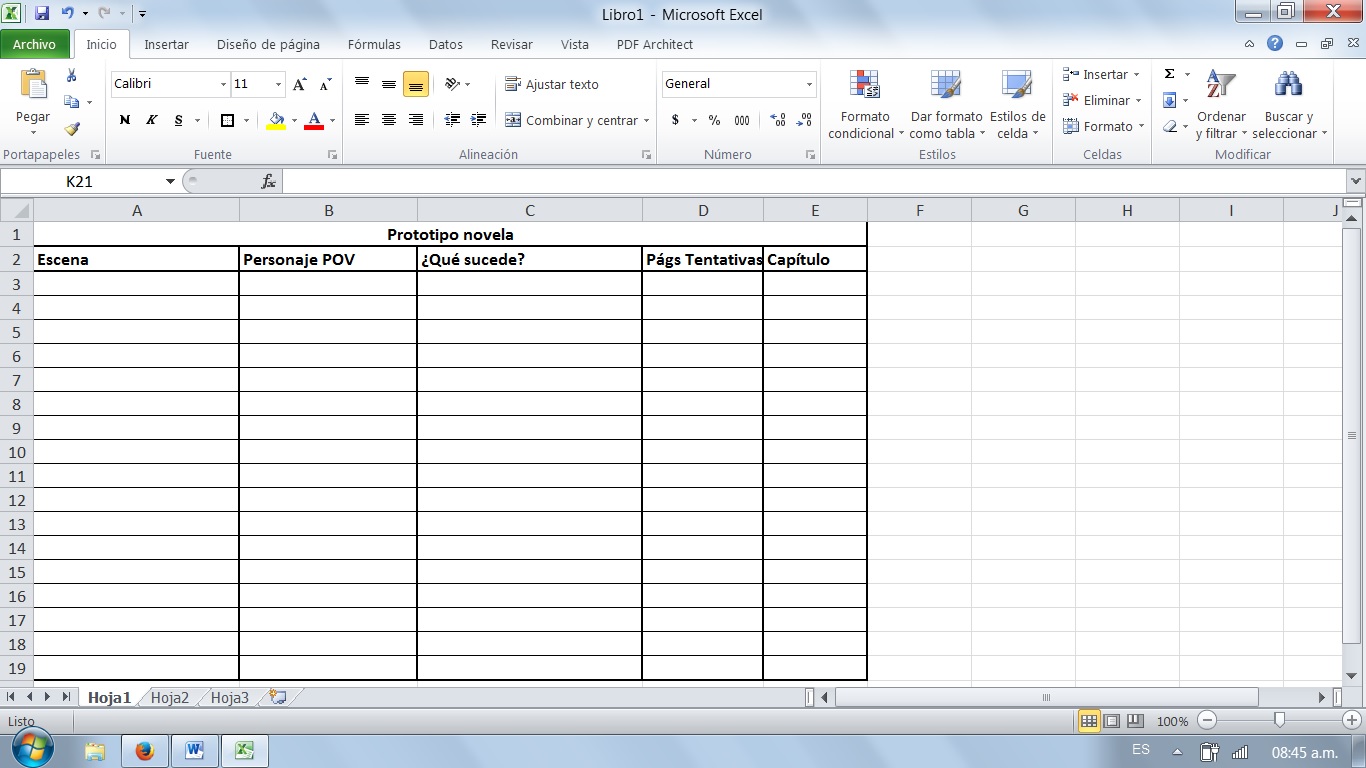
Task: Toggle top vertical alignment
Action: 362,84
